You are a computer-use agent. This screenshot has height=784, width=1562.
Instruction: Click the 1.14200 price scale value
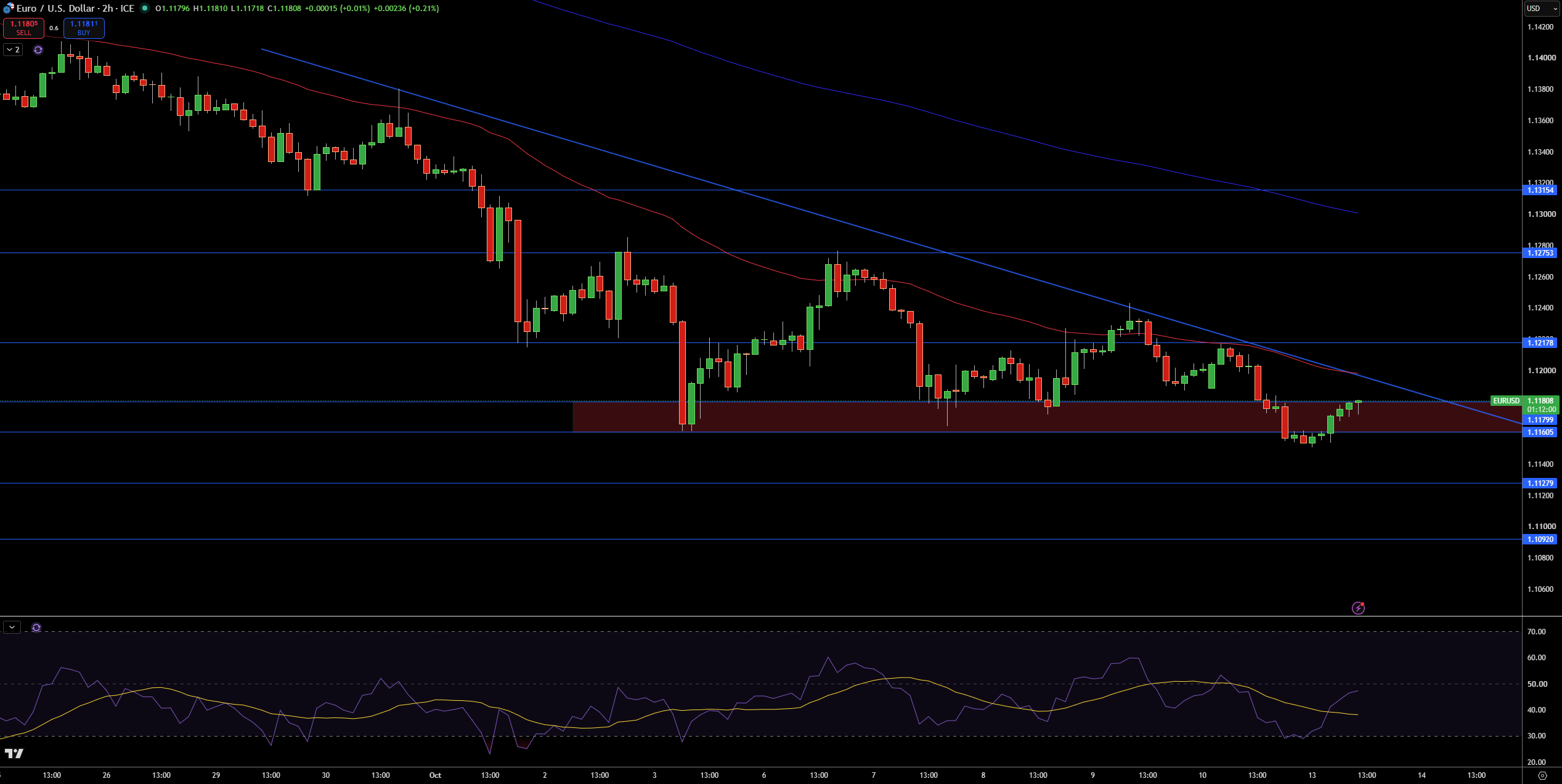[1540, 27]
